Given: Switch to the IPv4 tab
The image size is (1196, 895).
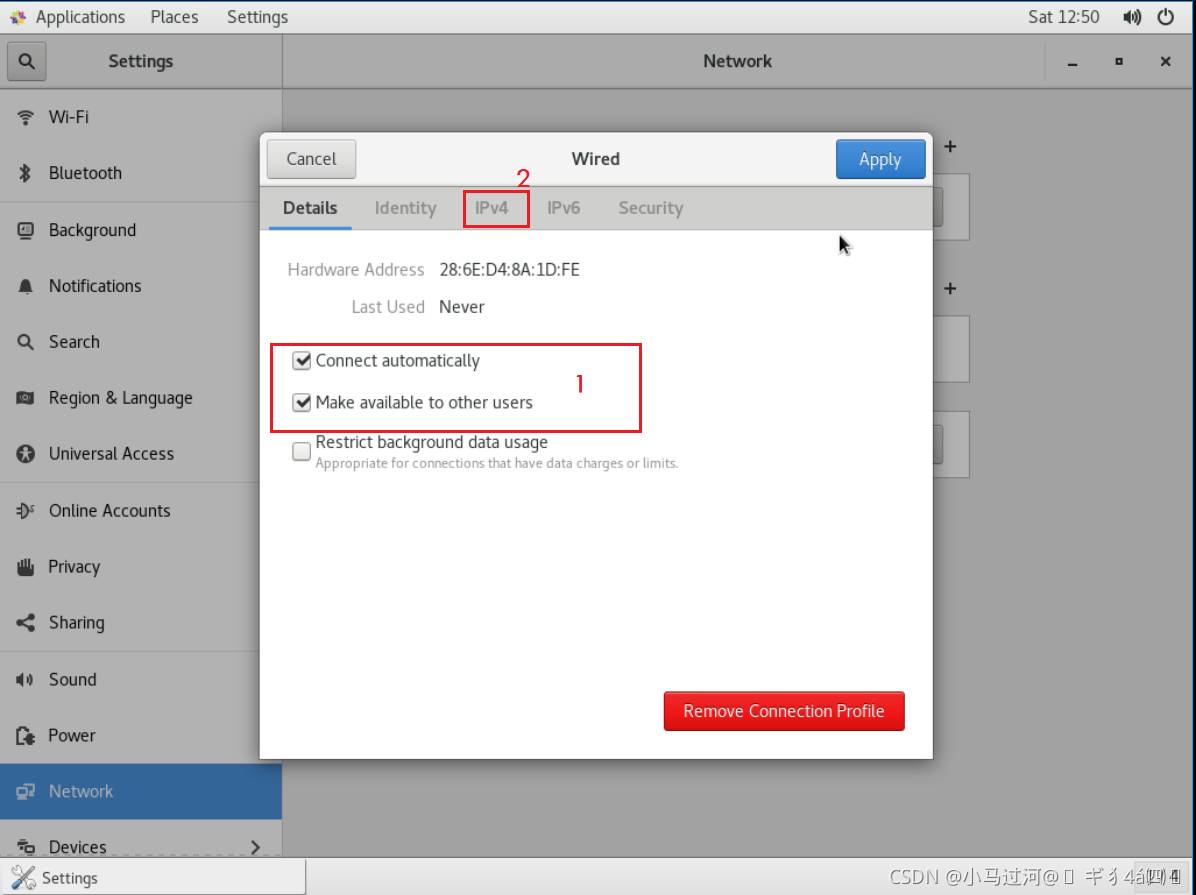Looking at the screenshot, I should (492, 208).
